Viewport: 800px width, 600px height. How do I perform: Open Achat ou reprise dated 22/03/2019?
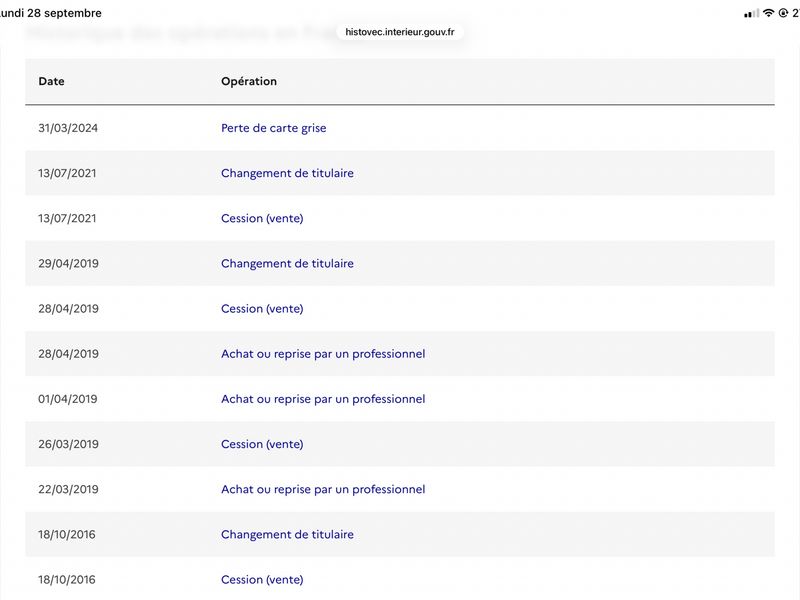coord(323,489)
